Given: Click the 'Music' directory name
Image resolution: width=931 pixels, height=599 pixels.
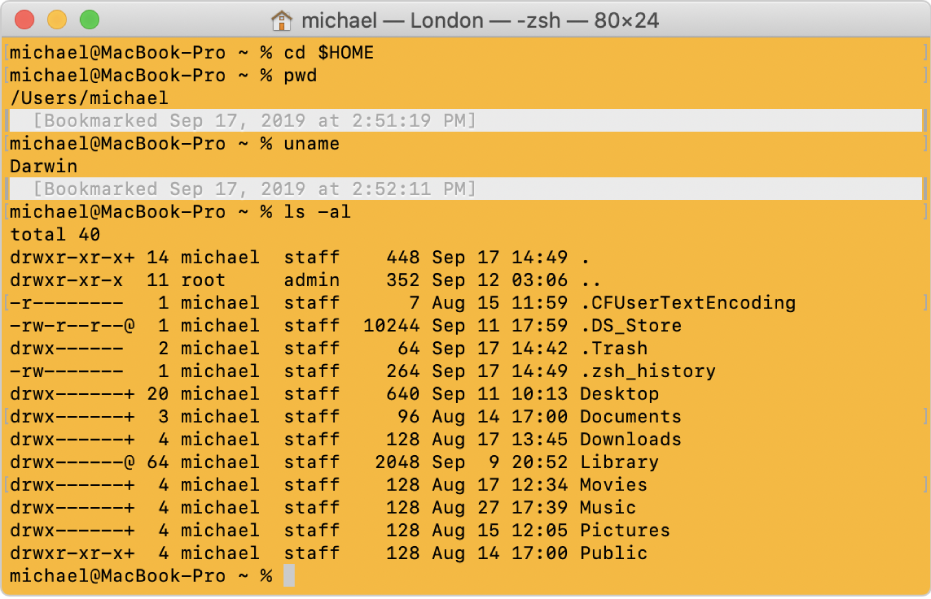Looking at the screenshot, I should coord(608,508).
